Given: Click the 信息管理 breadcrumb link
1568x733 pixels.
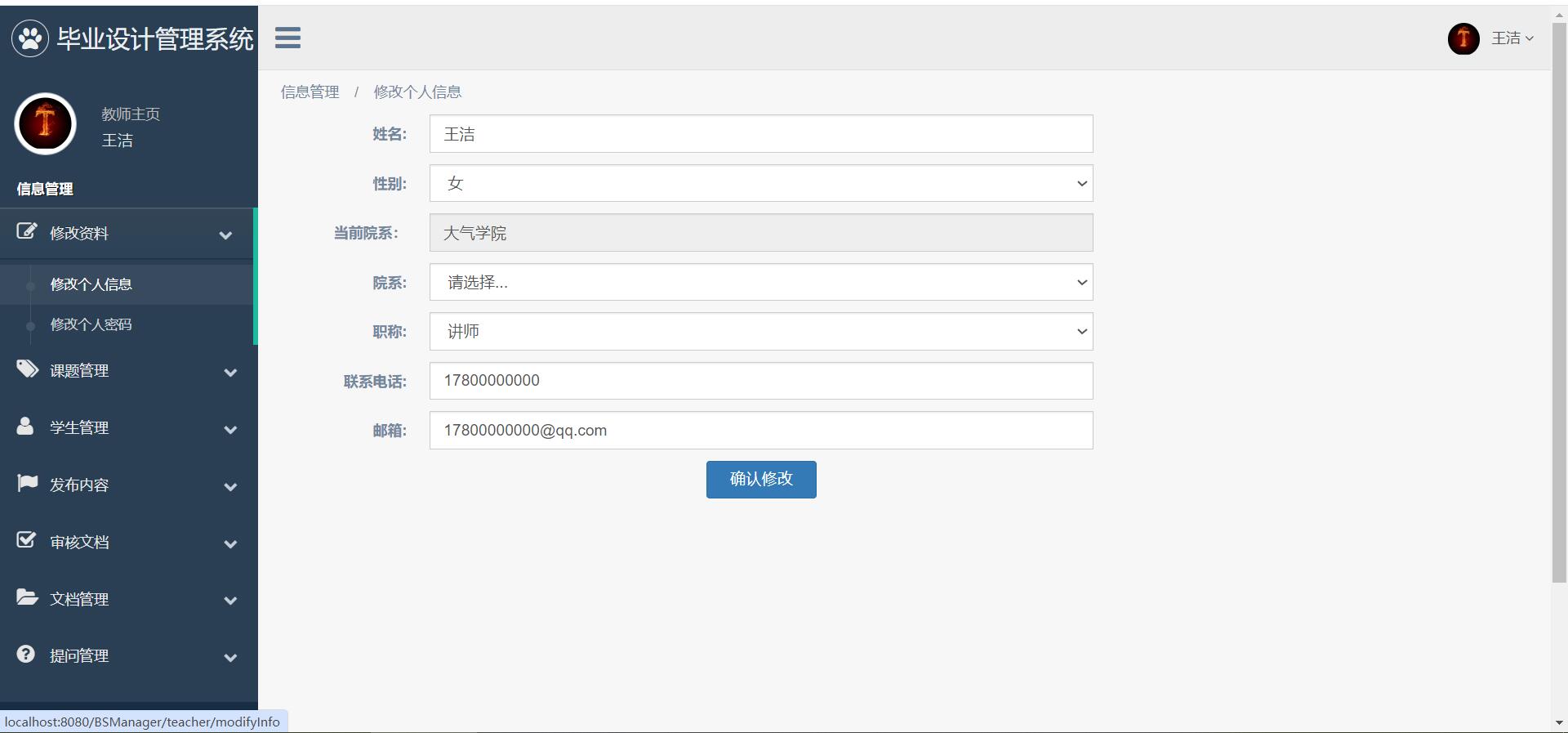Looking at the screenshot, I should point(310,92).
